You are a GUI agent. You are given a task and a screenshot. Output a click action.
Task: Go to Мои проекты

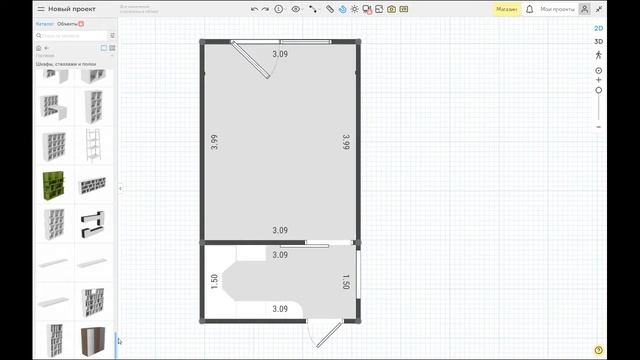click(557, 9)
